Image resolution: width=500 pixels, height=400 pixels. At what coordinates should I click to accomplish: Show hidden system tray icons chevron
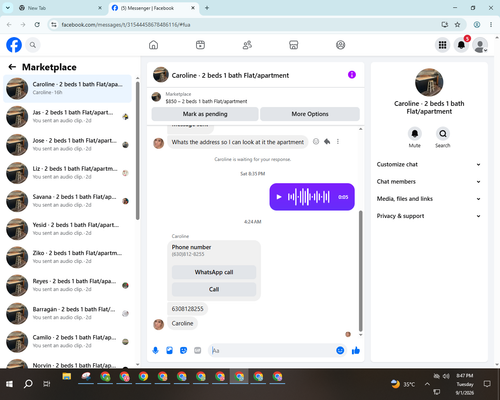click(x=427, y=384)
